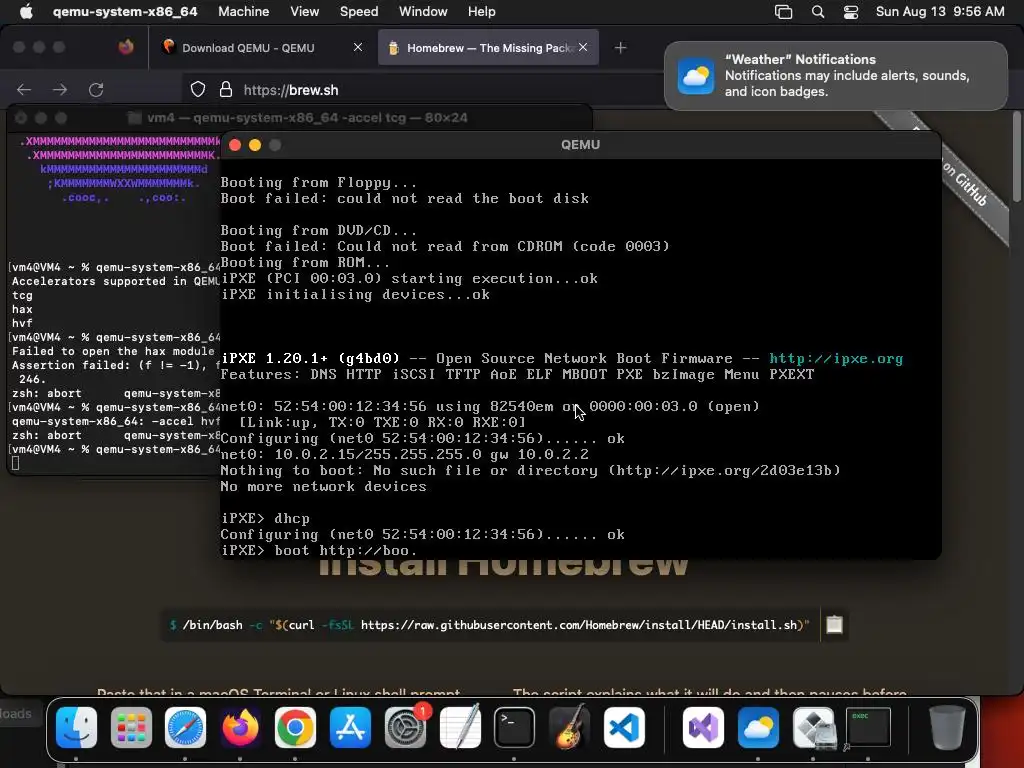Click 'Accelerators supported in QEMU' terminal line
This screenshot has width=1024, height=768.
point(116,281)
